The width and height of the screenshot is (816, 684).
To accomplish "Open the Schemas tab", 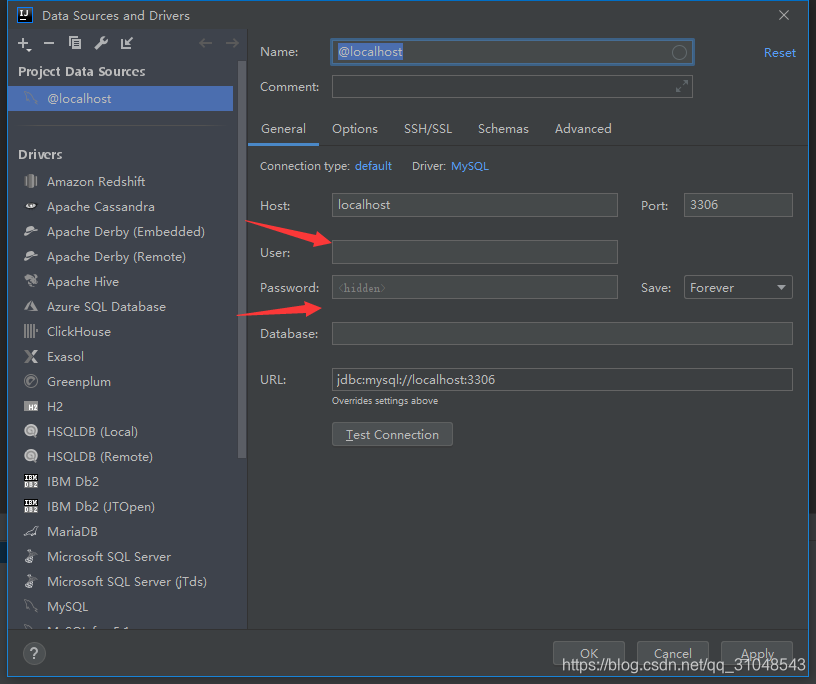I will click(x=503, y=129).
